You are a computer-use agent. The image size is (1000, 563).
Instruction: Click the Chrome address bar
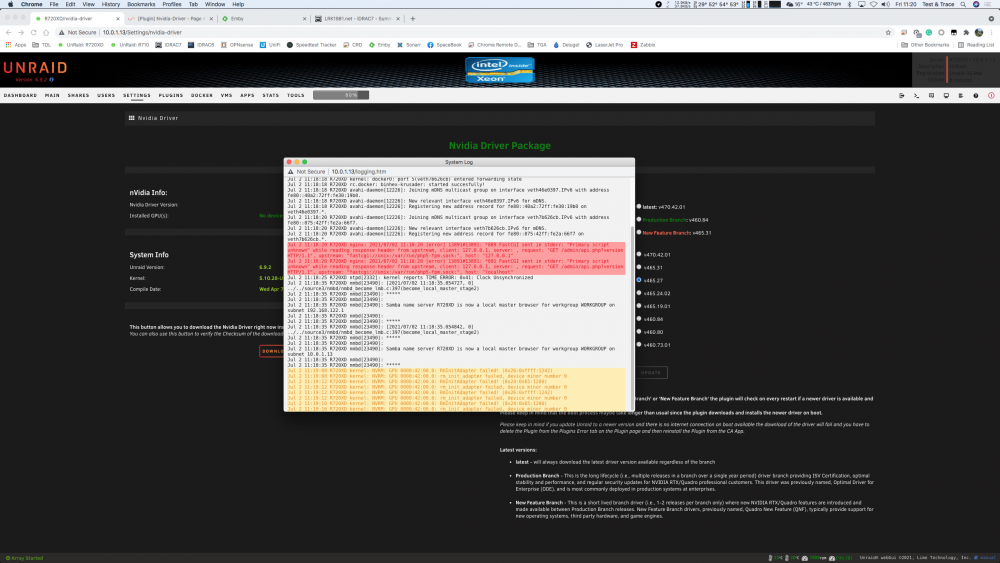[469, 33]
